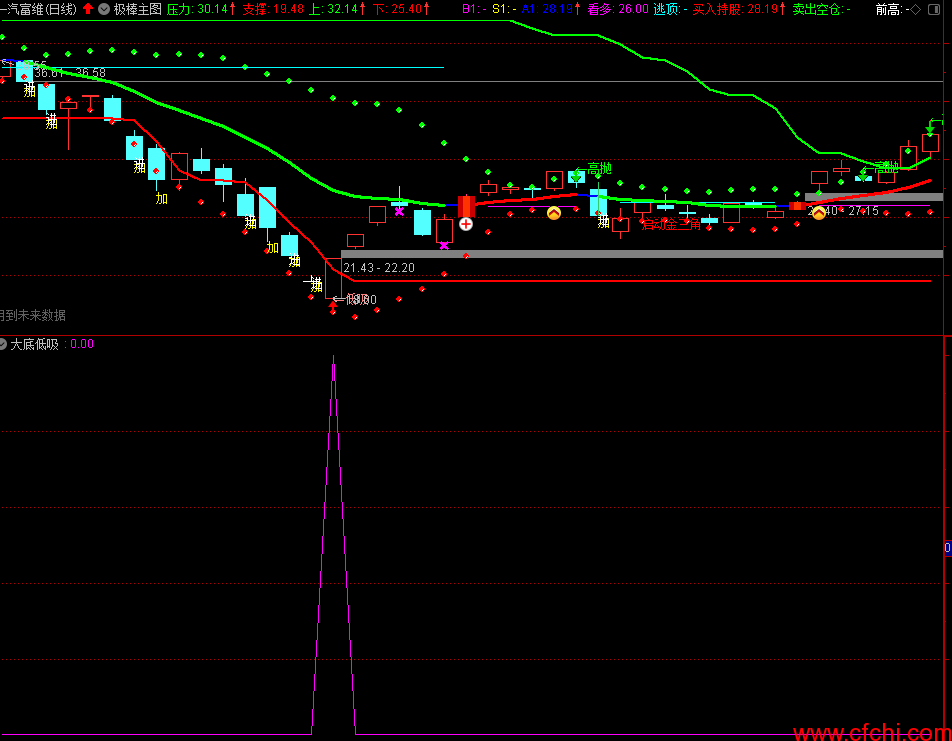The image size is (952, 741).
Task: Expand the 大底低吸 sub-chart indicator menu
Action: (x=2, y=344)
